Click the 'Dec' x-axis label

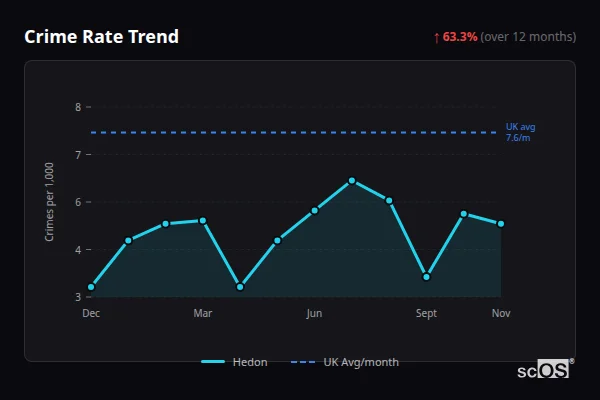pos(91,313)
